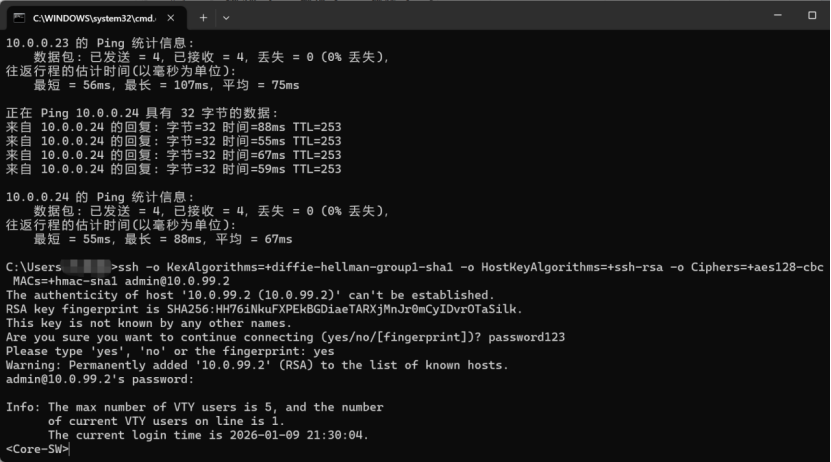Maximize the terminal window
Viewport: 831px width, 462px height.
811,15
